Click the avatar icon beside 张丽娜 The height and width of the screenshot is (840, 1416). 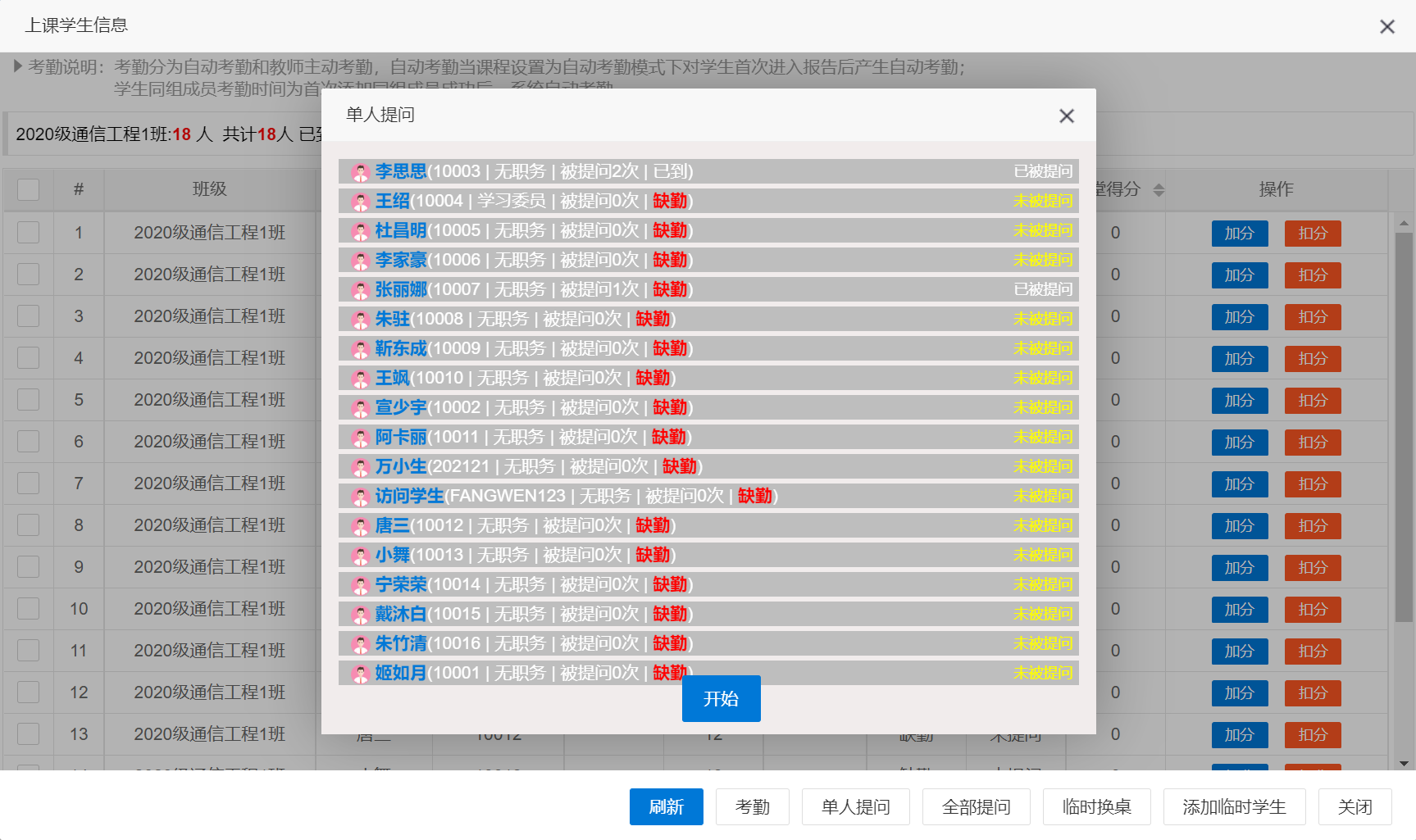click(360, 290)
